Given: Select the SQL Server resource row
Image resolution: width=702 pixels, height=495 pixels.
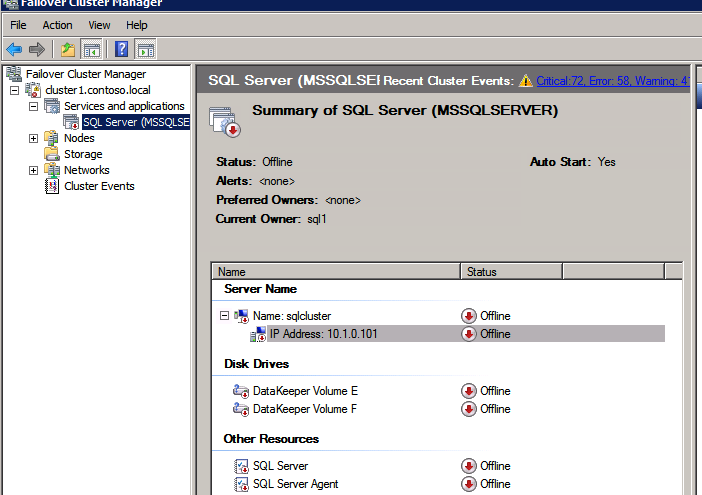Looking at the screenshot, I should [x=281, y=466].
